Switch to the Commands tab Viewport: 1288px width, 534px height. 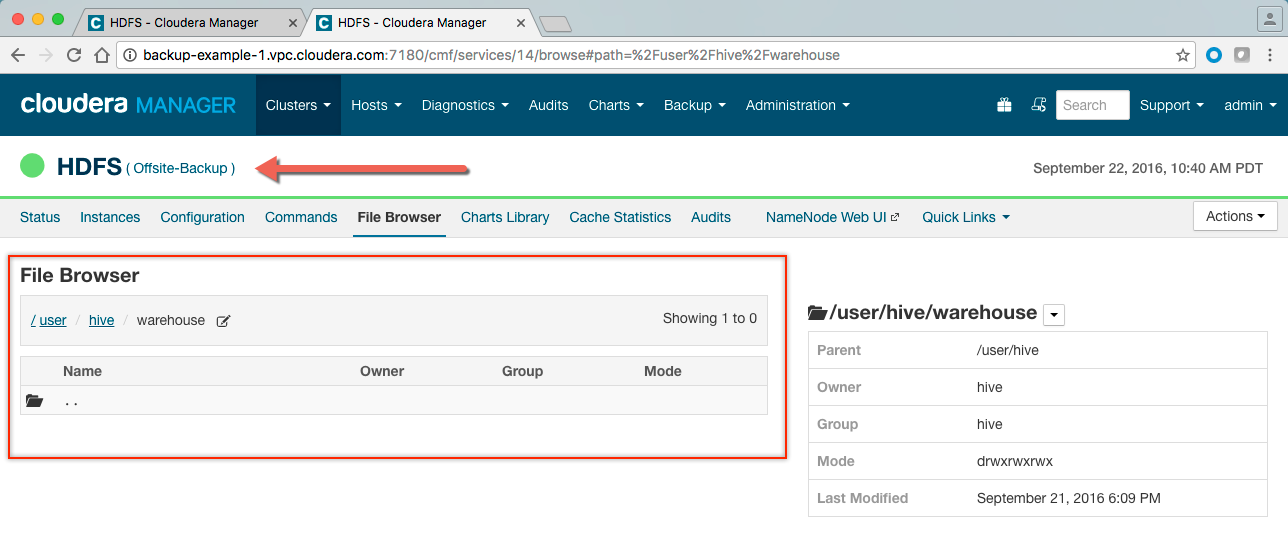coord(301,217)
